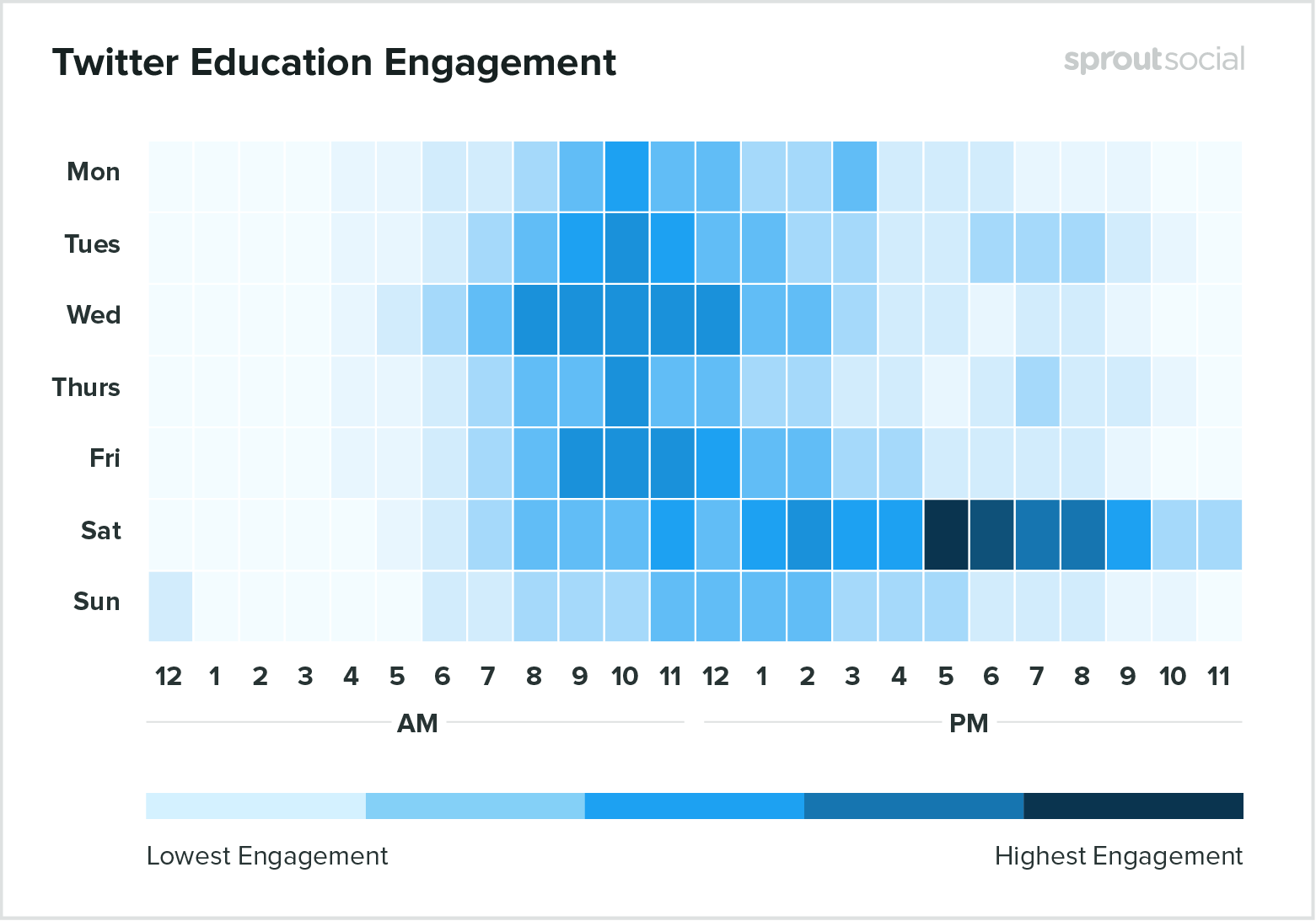Click the Thurs row label
This screenshot has width=1316, height=921.
pos(86,388)
